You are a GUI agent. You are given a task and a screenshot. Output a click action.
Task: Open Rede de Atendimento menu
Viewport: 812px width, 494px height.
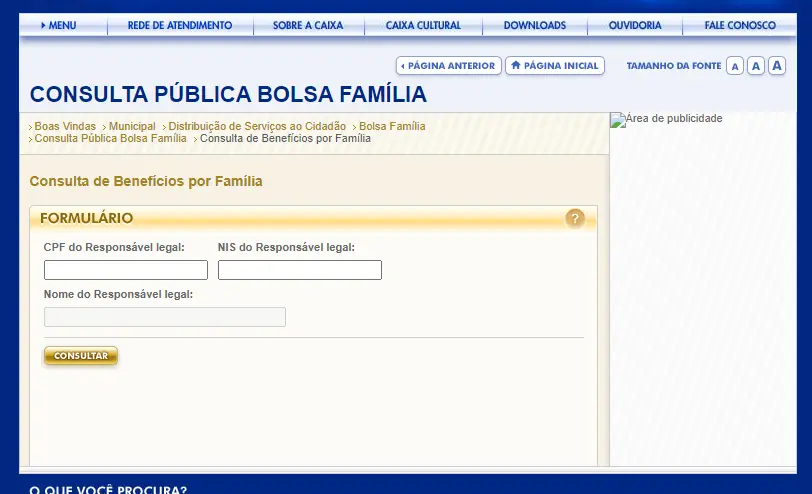click(180, 25)
